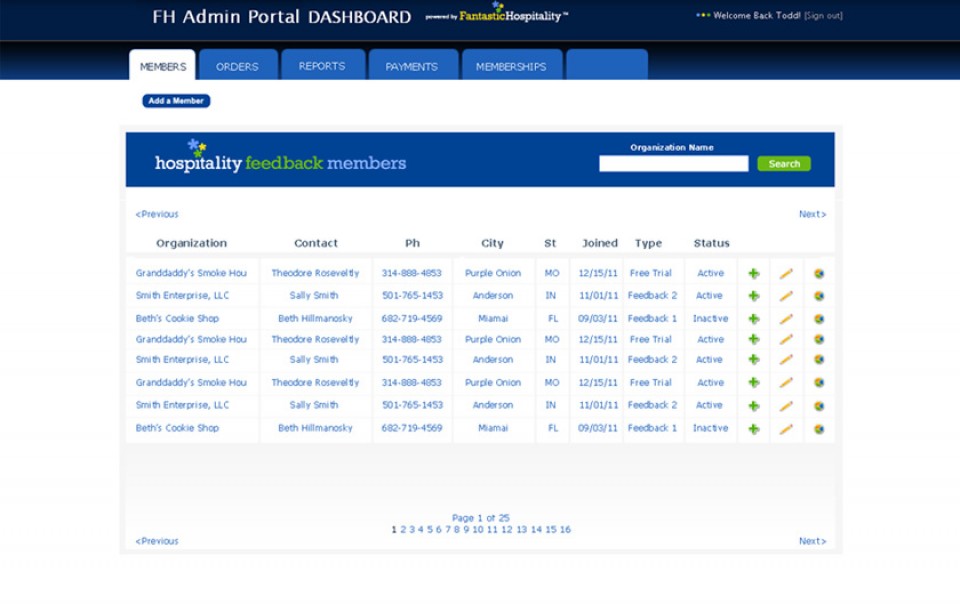Viewport: 960px width, 604px height.
Task: Click pencil edit icon in first table row
Action: (x=786, y=273)
